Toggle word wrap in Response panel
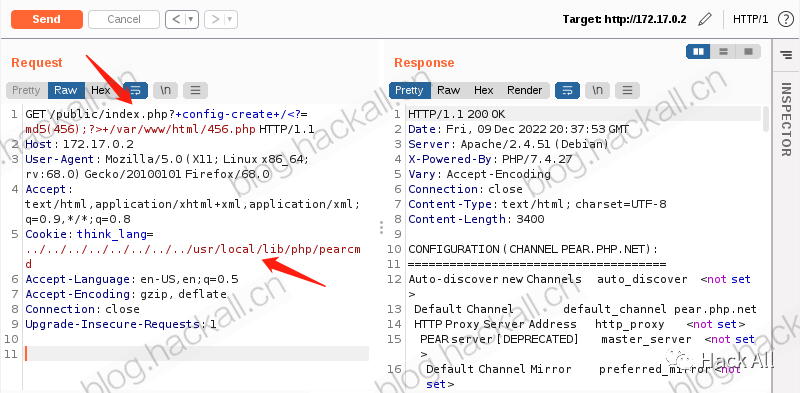 [567, 90]
